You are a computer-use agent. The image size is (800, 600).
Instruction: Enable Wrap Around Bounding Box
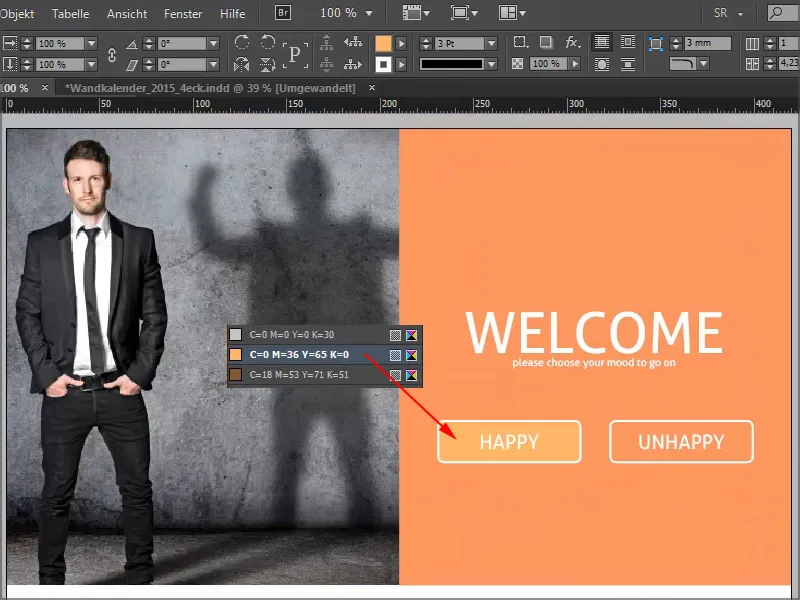(628, 42)
